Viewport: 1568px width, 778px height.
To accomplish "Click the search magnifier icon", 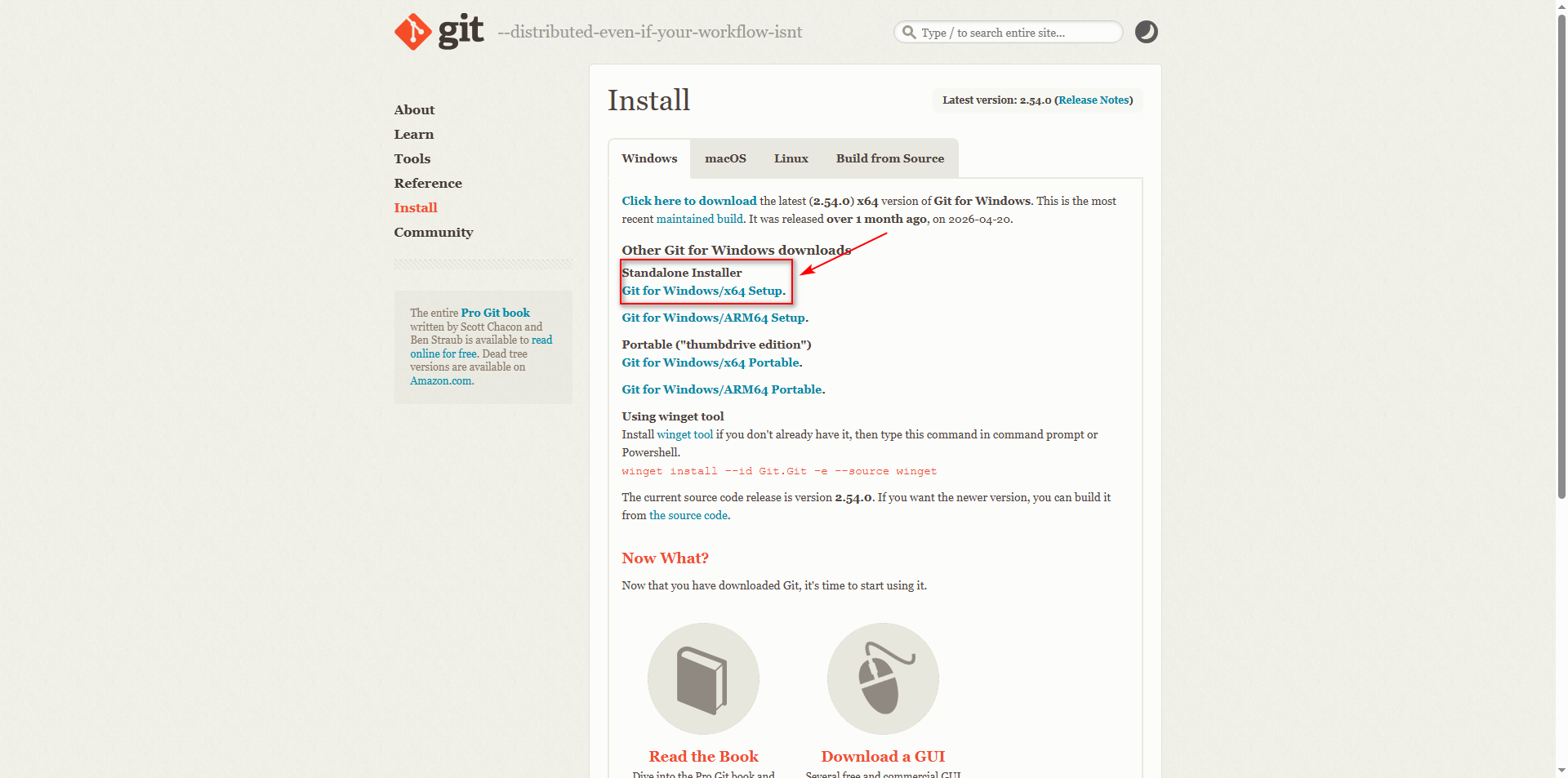I will pos(909,33).
